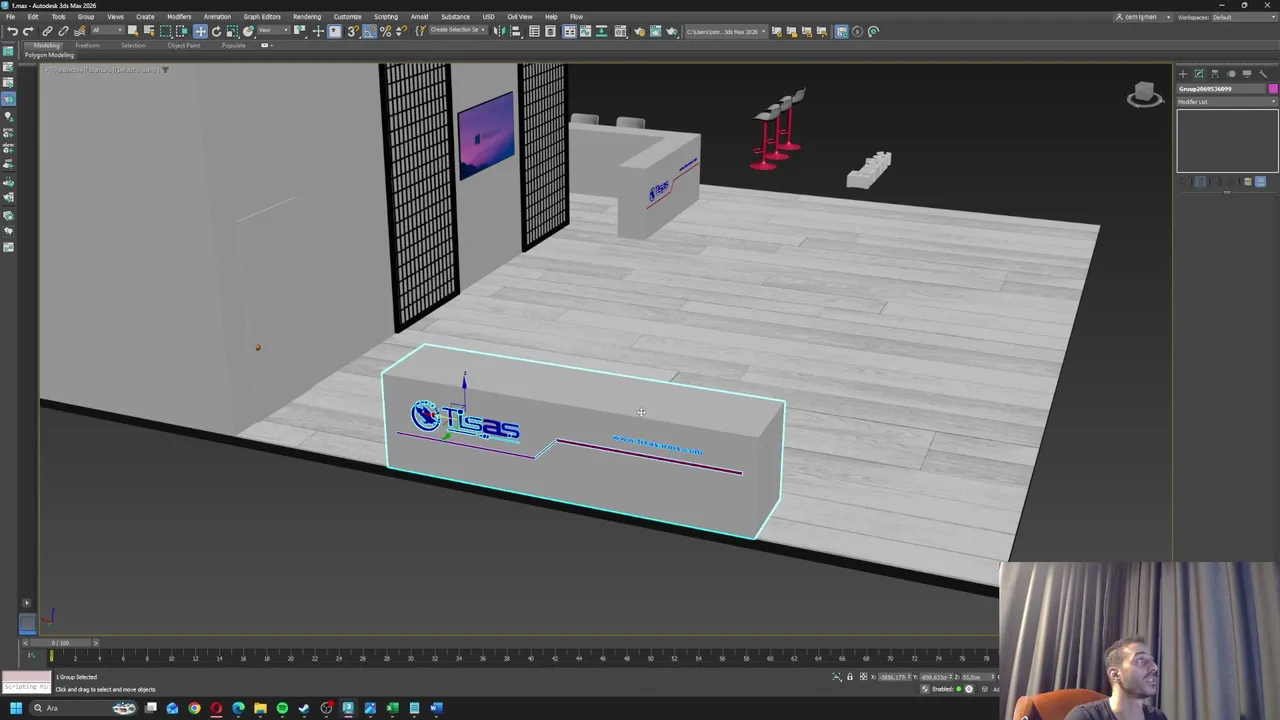Open the Arnold menu
The width and height of the screenshot is (1280, 720).
420,17
